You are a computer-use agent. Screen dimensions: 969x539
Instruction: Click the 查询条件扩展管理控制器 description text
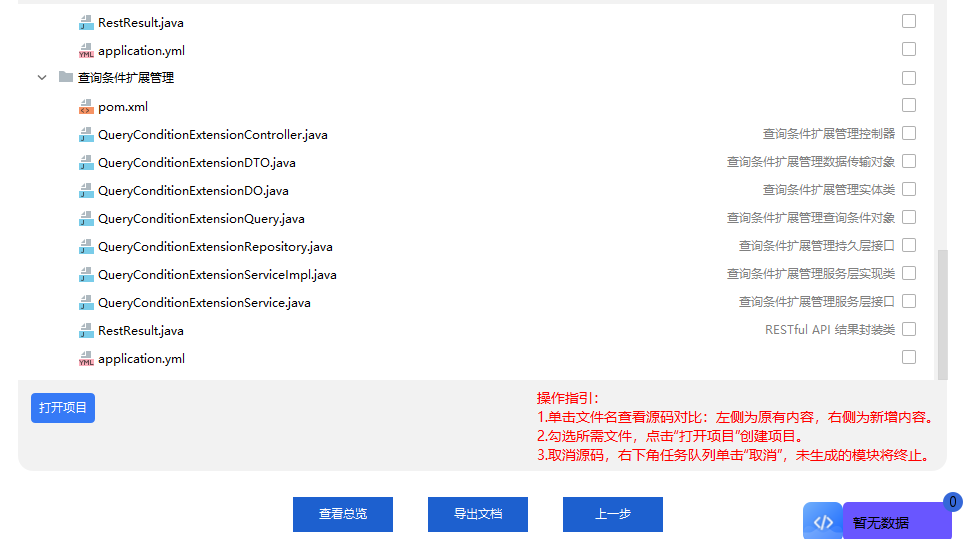pyautogui.click(x=829, y=134)
